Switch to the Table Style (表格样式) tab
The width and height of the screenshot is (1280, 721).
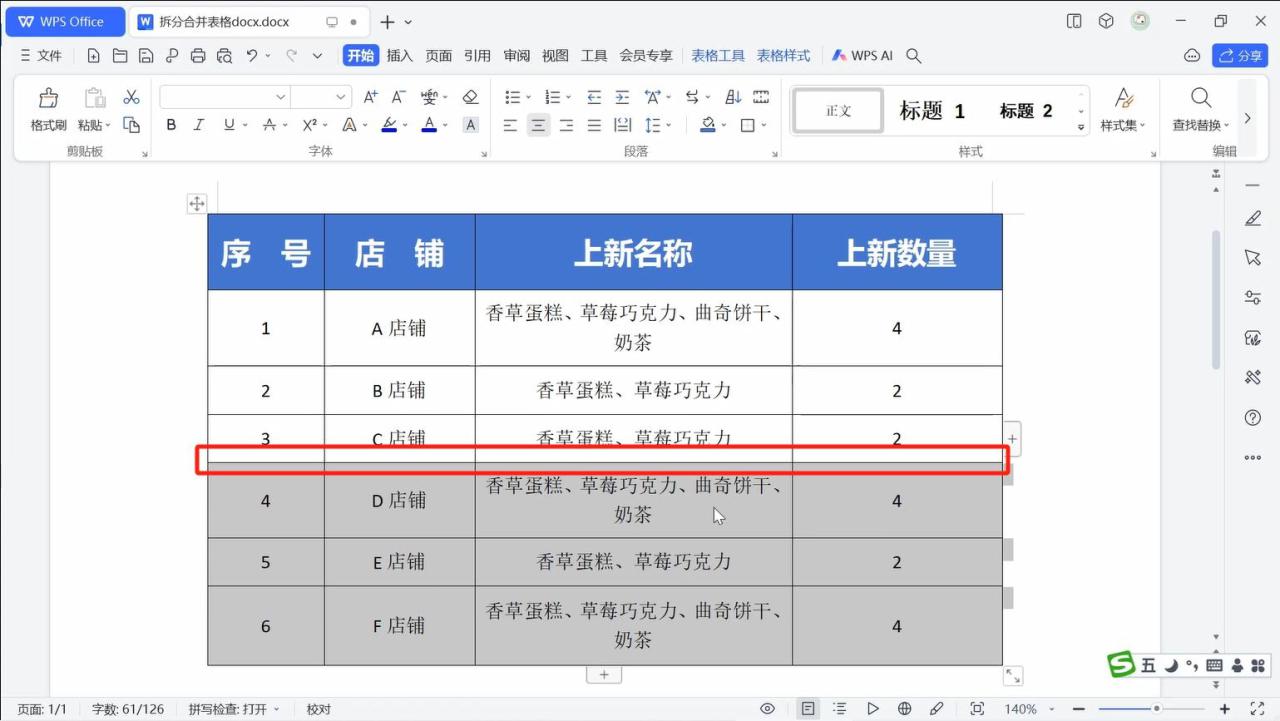(784, 56)
